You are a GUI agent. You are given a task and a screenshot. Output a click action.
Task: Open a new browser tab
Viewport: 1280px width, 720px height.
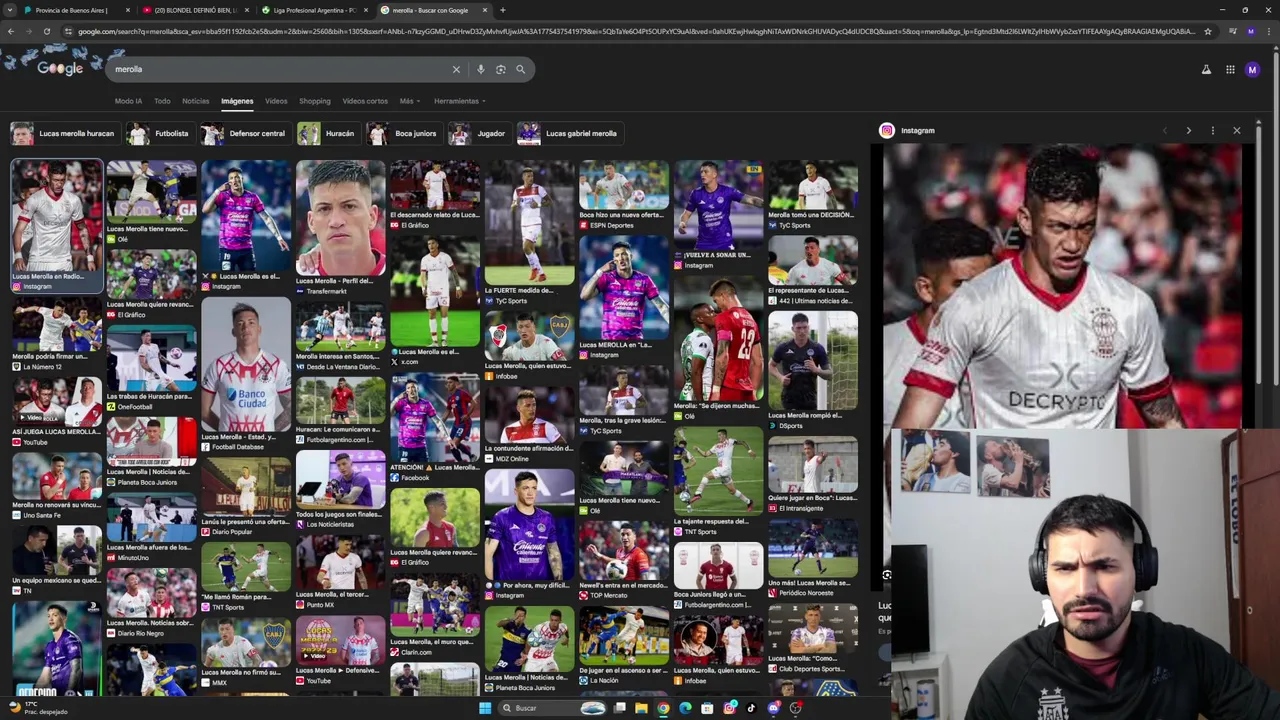click(502, 10)
